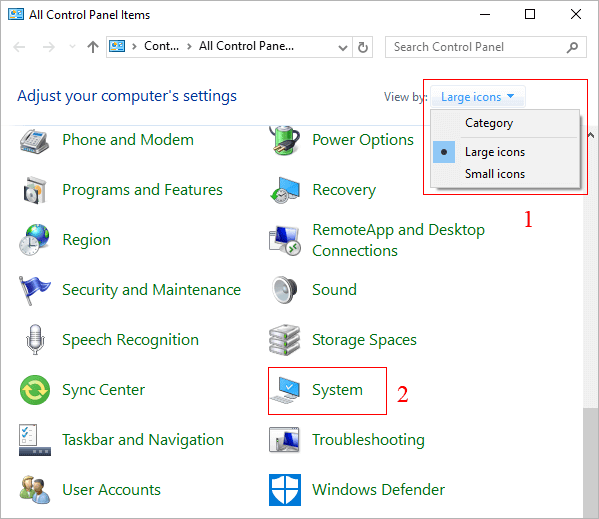Click the System computer icon
The height and width of the screenshot is (519, 599).
pyautogui.click(x=285, y=390)
